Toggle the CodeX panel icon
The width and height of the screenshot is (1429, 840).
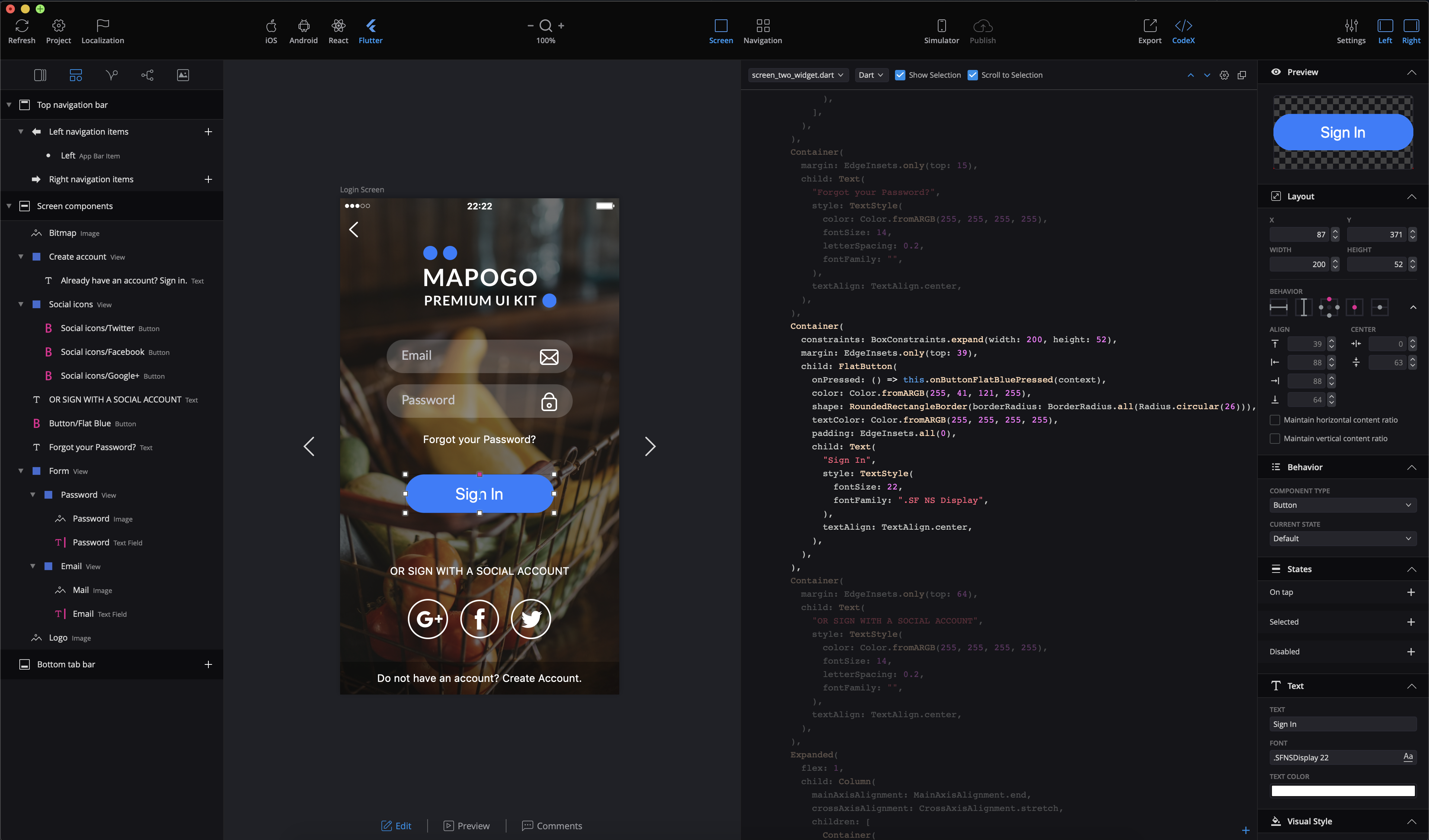[1183, 26]
